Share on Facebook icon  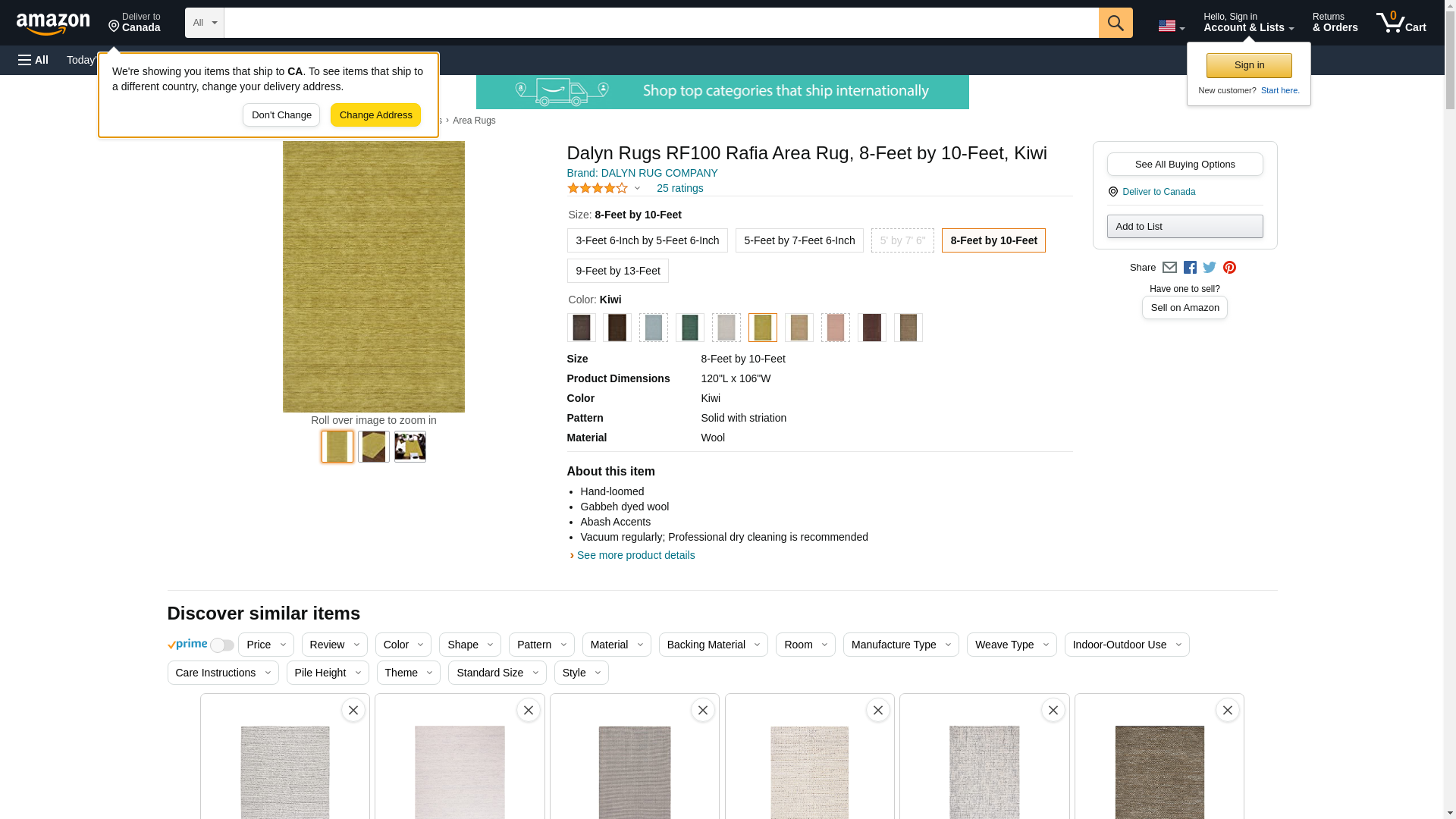1190,268
